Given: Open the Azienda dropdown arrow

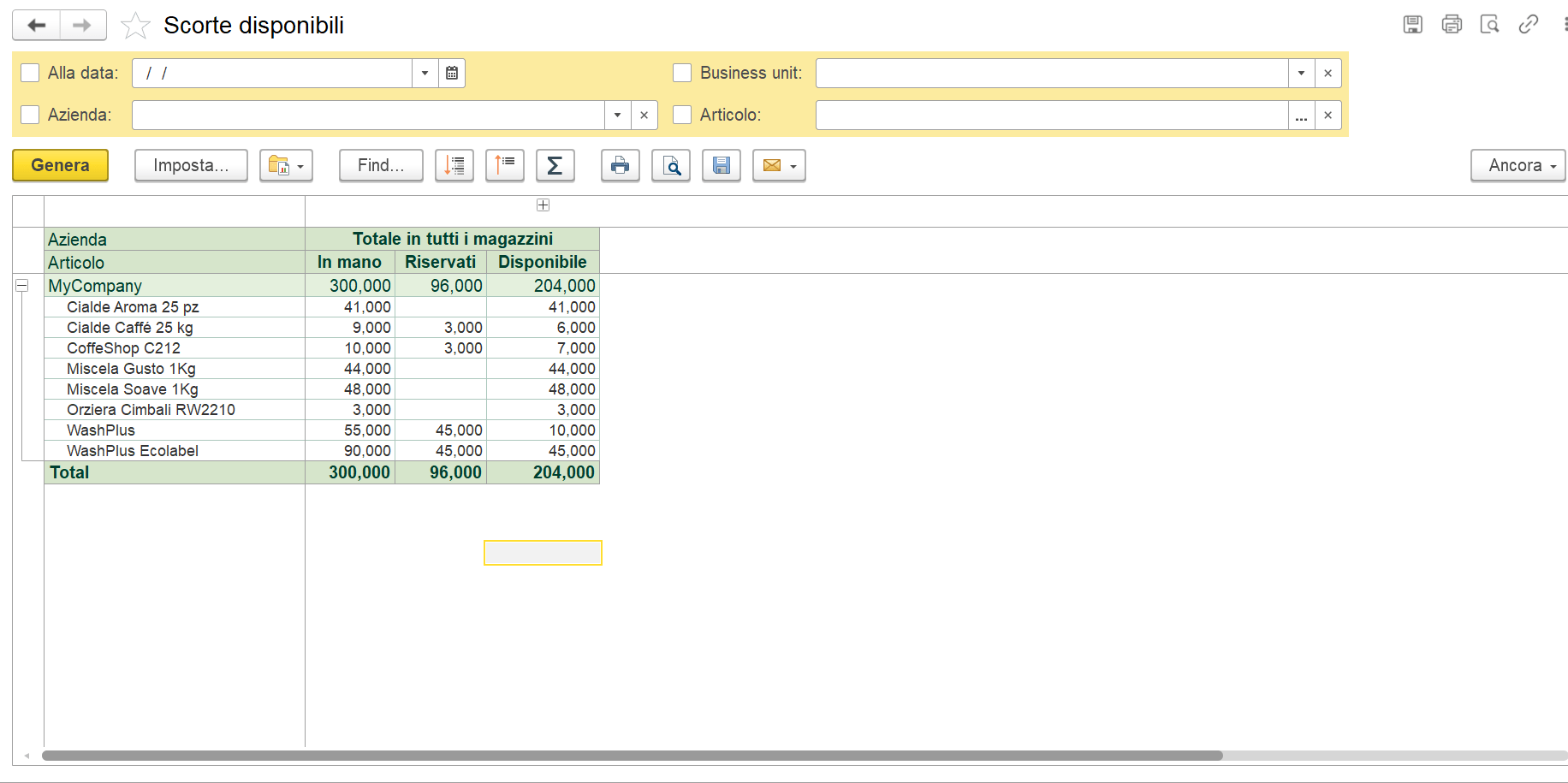Looking at the screenshot, I should pyautogui.click(x=617, y=115).
